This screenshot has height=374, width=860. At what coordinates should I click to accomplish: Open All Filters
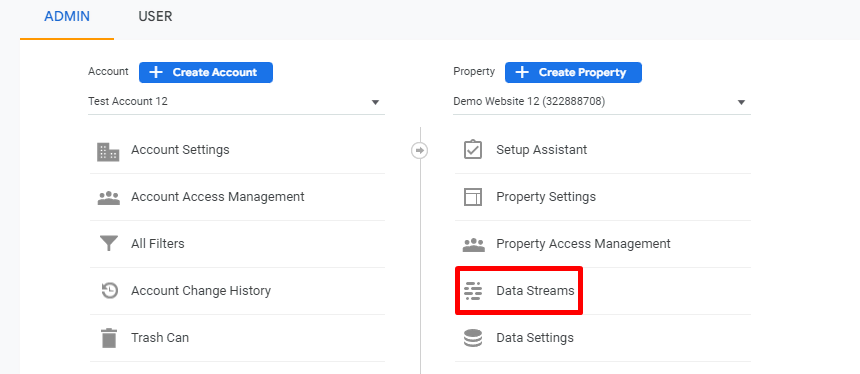pos(237,244)
